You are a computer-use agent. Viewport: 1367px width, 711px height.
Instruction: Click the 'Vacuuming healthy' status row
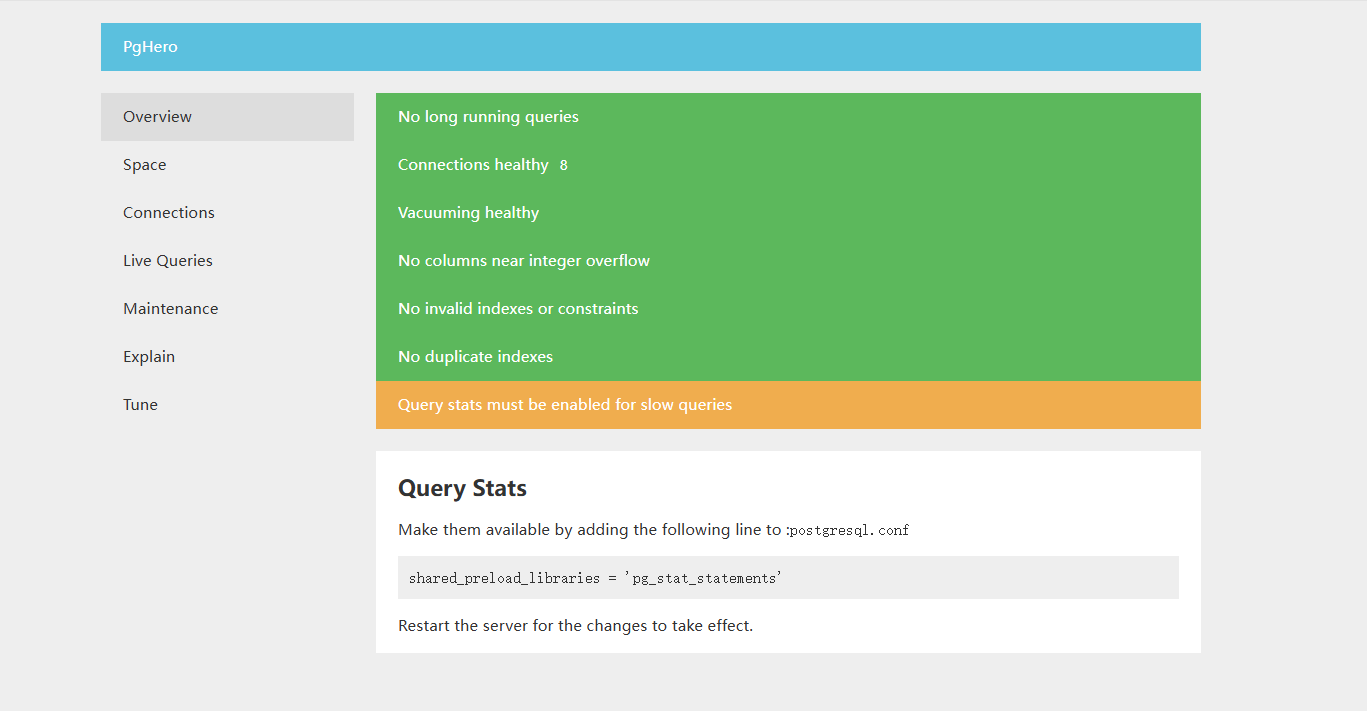pyautogui.click(x=788, y=213)
